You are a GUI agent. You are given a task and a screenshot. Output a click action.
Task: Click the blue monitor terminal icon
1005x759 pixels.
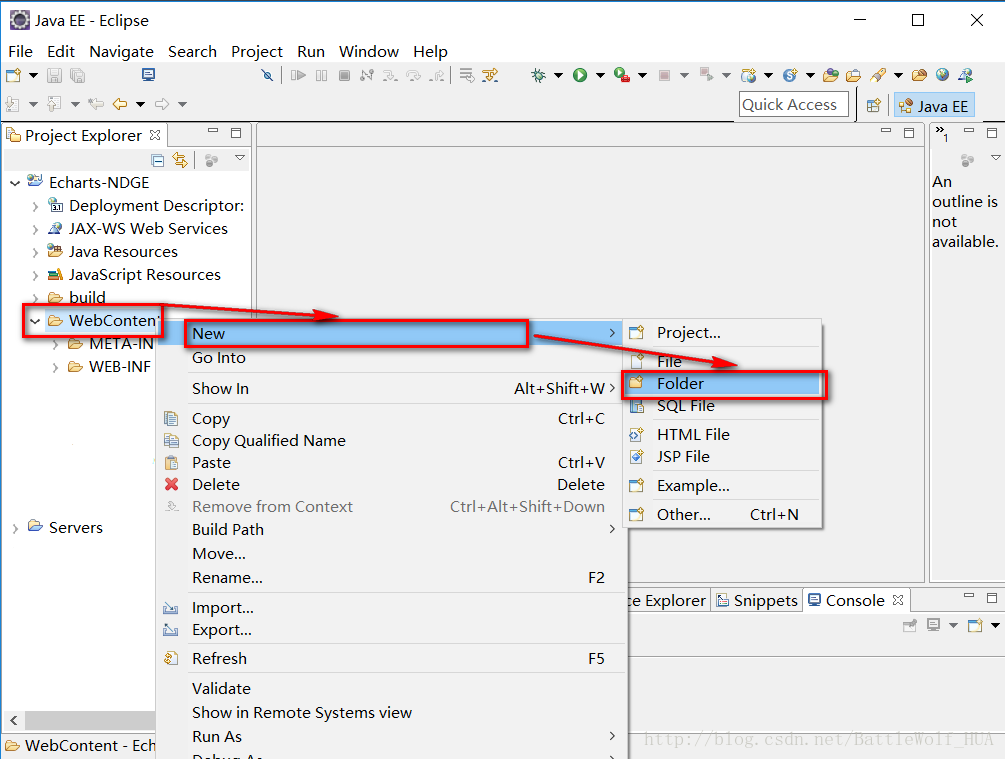coord(148,75)
